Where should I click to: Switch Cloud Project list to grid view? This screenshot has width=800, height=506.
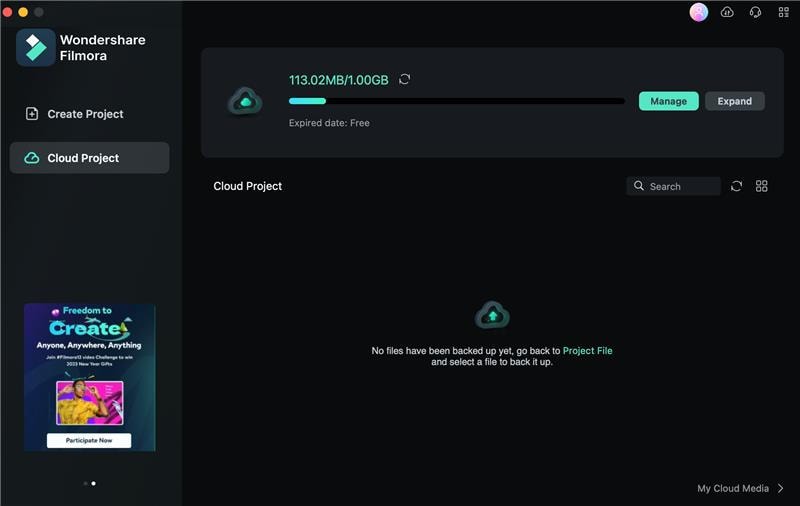(x=761, y=186)
